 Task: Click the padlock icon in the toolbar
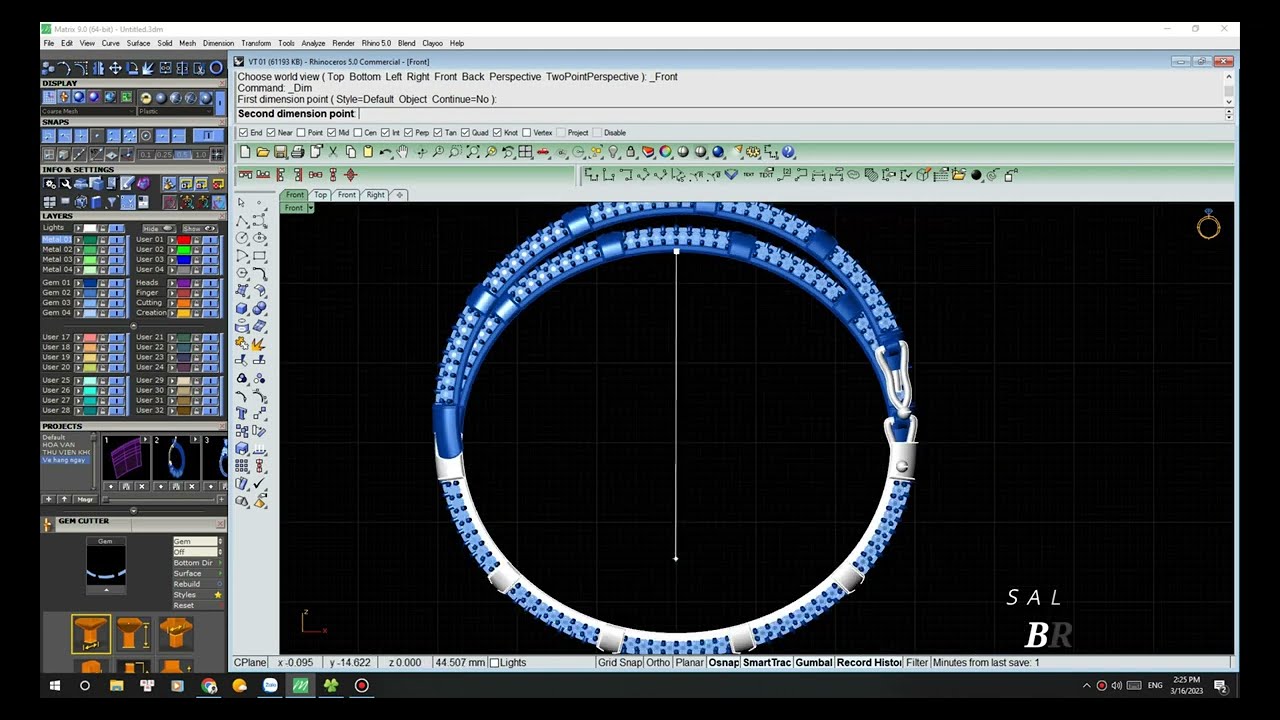631,152
